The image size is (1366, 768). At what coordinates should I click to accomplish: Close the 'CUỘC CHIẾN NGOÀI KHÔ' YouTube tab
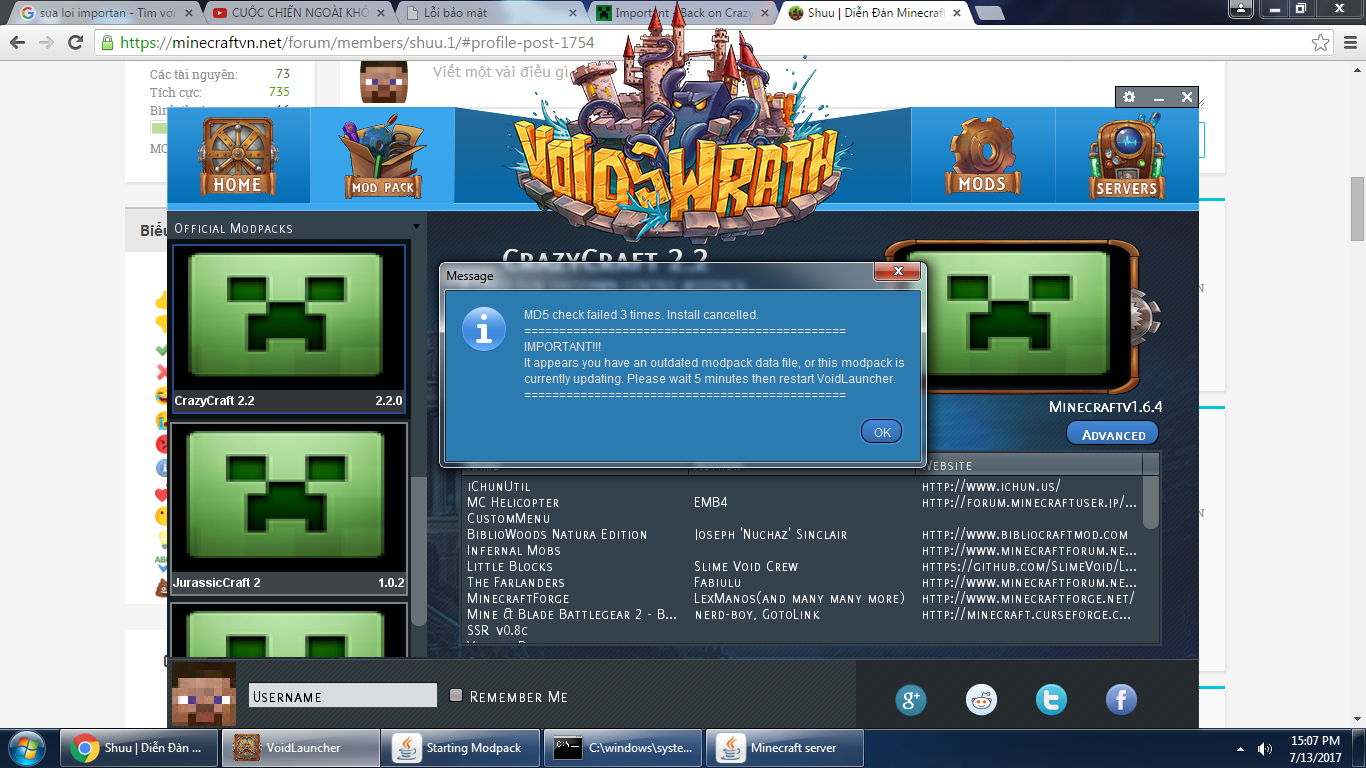click(382, 13)
